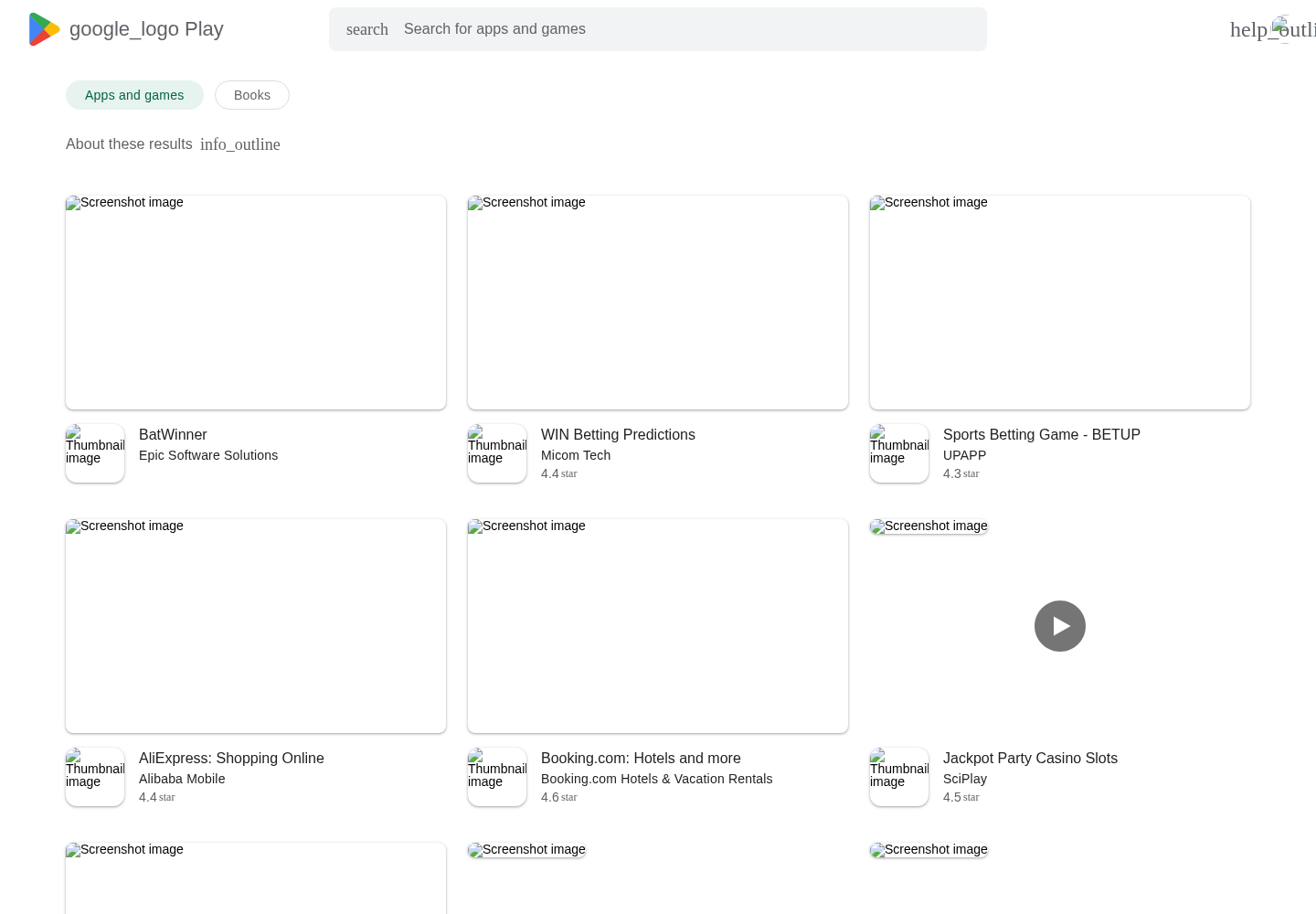The height and width of the screenshot is (914, 1316).
Task: Click the Google Play logo icon
Action: pyautogui.click(x=45, y=29)
